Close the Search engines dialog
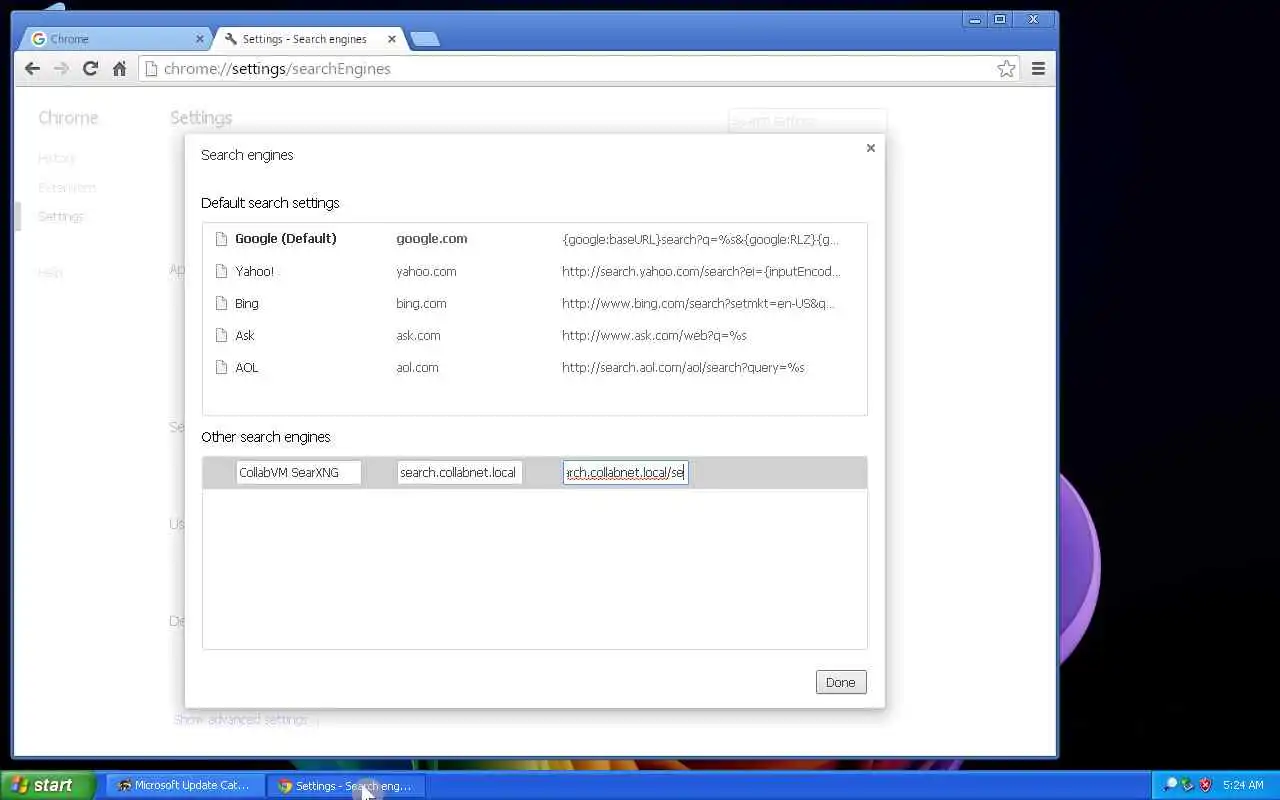1280x800 pixels. tap(870, 148)
